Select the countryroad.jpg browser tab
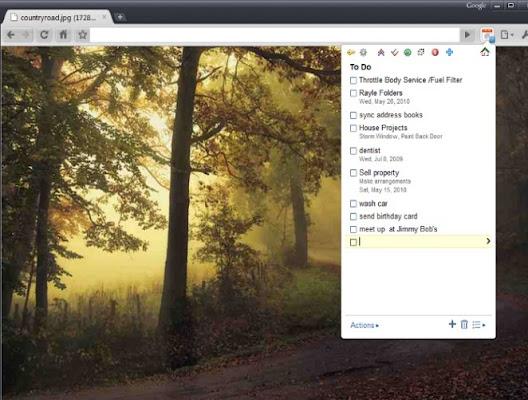The height and width of the screenshot is (400, 528). [57, 18]
